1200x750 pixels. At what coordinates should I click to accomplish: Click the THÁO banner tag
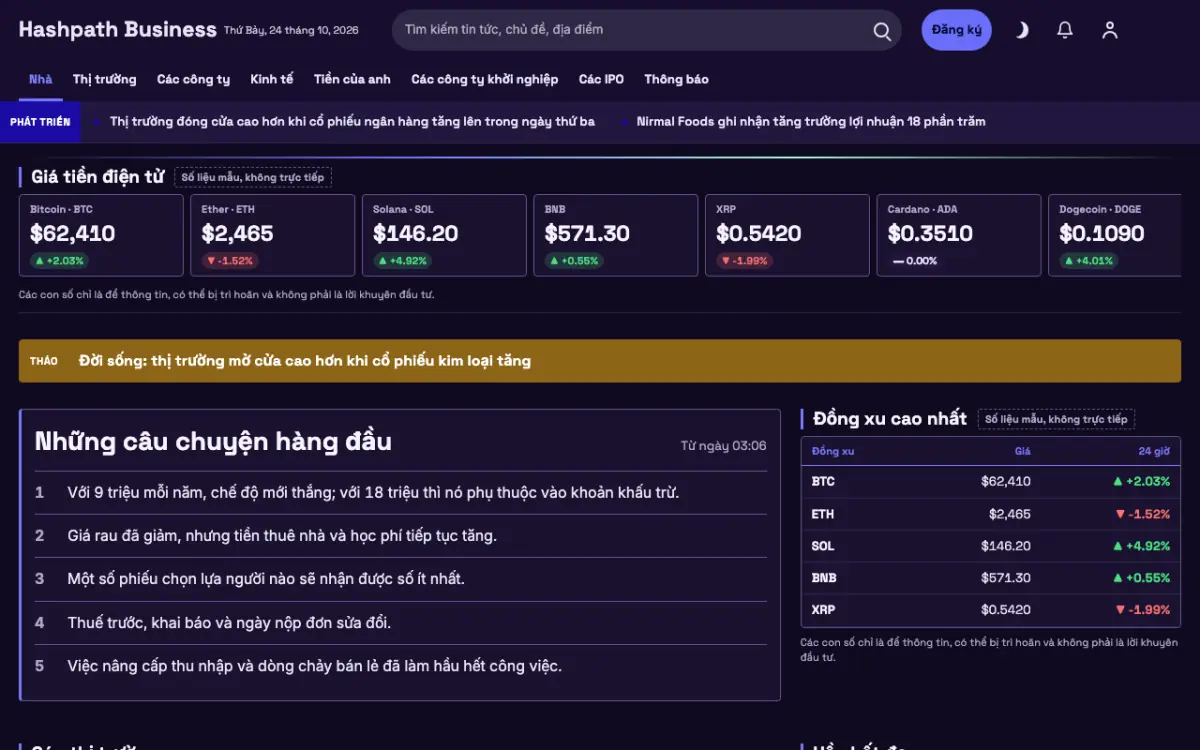click(44, 361)
